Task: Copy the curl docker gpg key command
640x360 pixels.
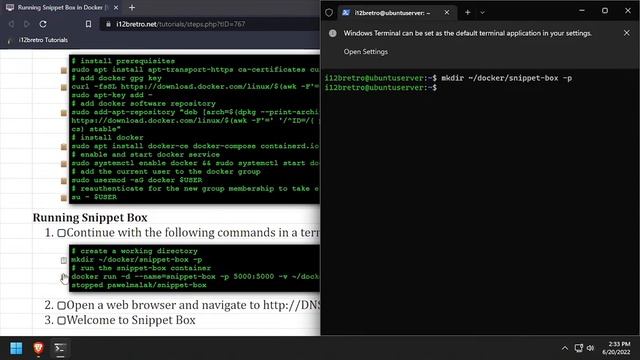Action: (x=64, y=87)
